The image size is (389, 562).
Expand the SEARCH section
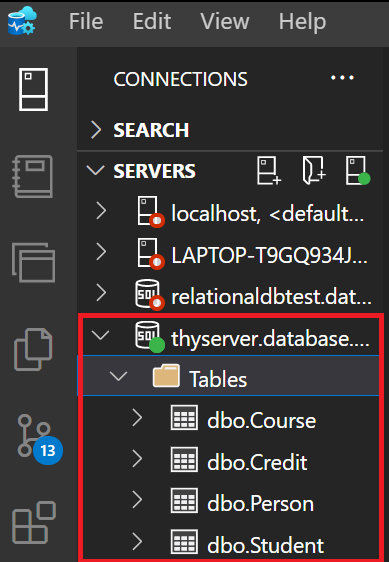96,129
